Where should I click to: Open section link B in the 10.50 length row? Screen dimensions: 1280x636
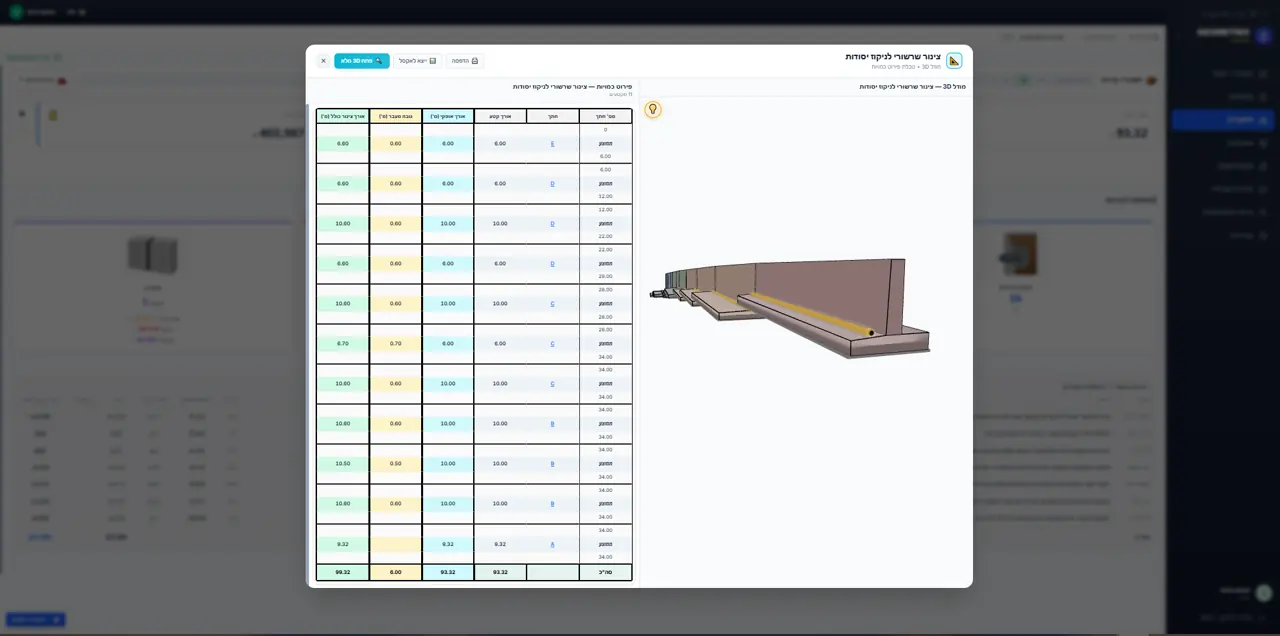[x=552, y=464]
